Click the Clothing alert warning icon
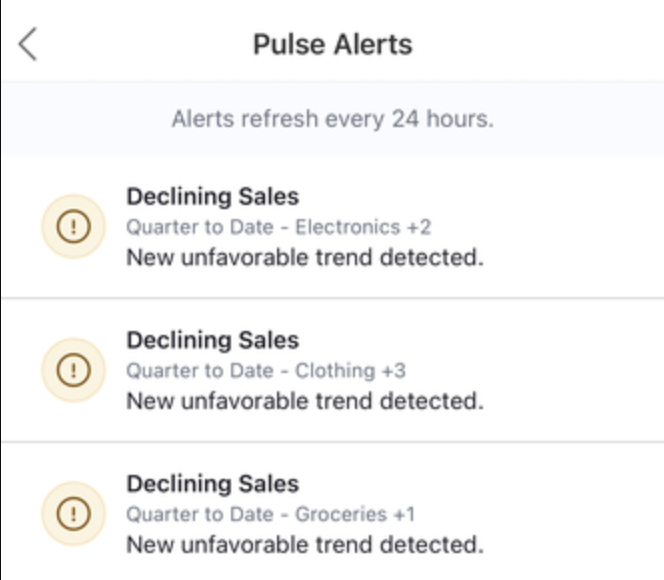Image resolution: width=664 pixels, height=580 pixels. point(72,370)
